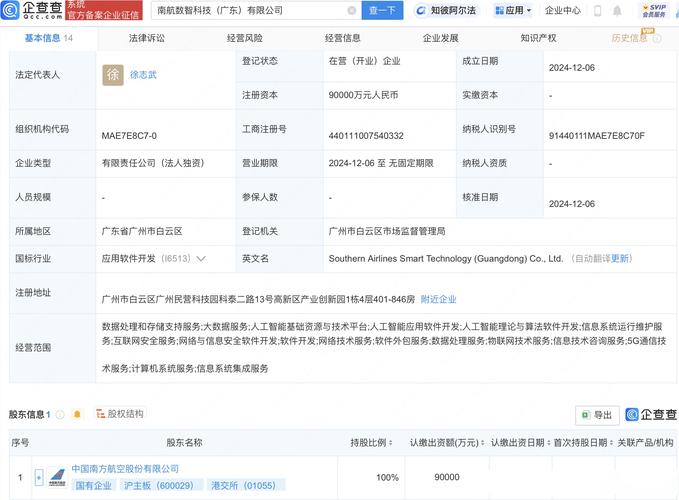Click the Qcc.com logo icon
The height and width of the screenshot is (500, 679).
(10, 10)
